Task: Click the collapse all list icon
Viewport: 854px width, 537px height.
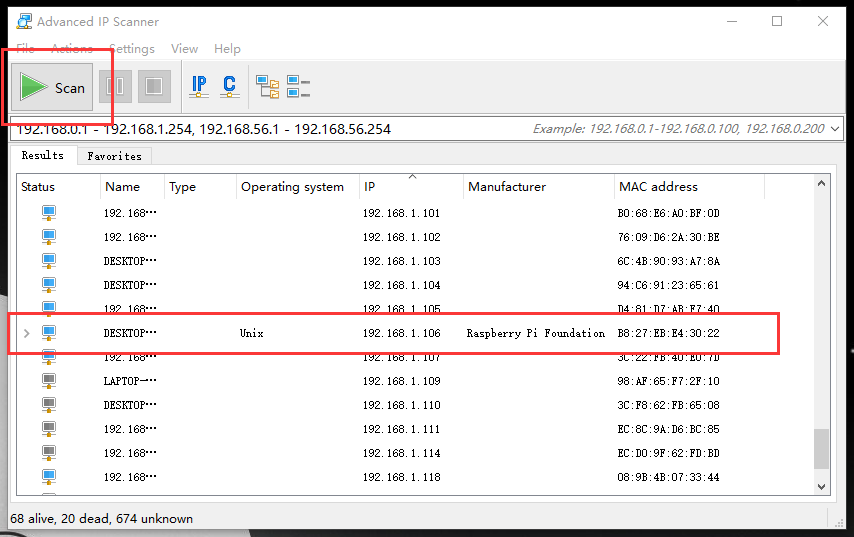Action: pos(298,87)
